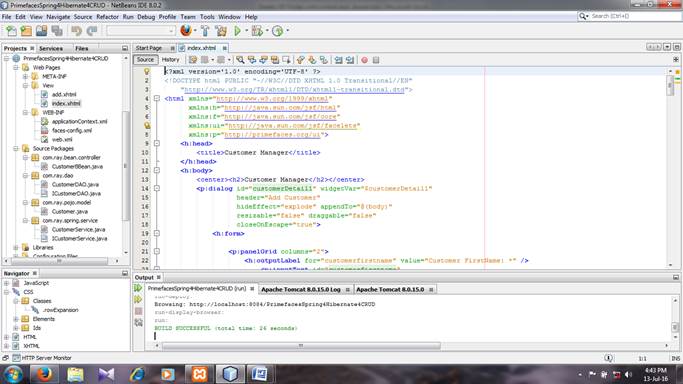Click the Save All toolbar icon
This screenshot has height=384, width=683.
point(57,31)
